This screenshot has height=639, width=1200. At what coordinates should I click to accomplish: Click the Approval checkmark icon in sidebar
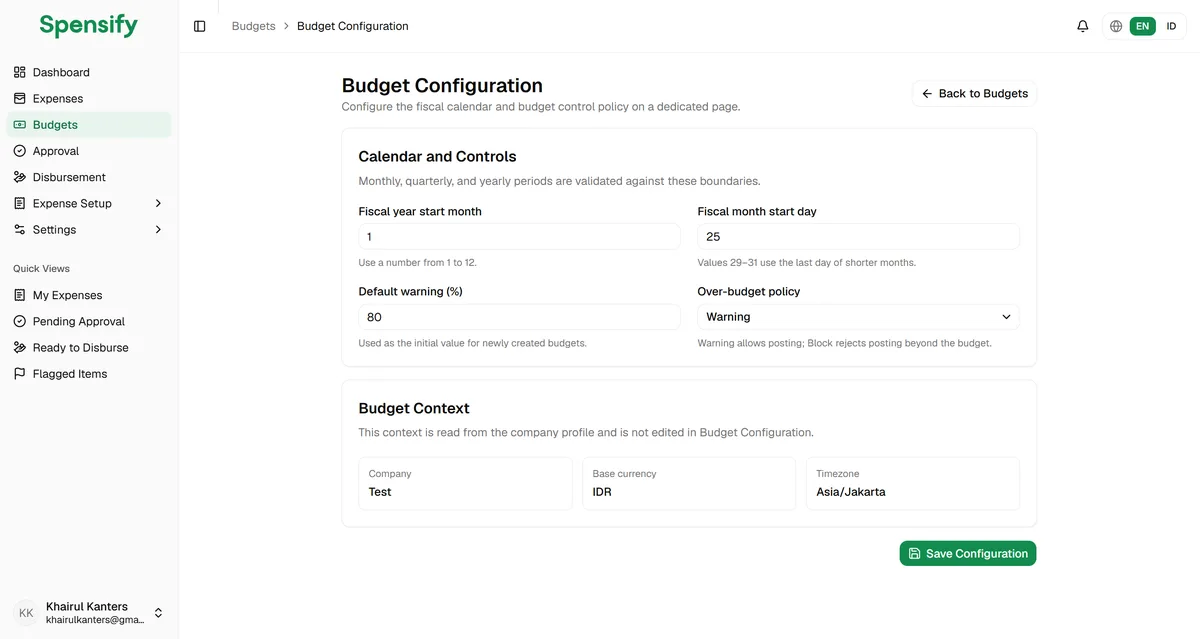20,151
